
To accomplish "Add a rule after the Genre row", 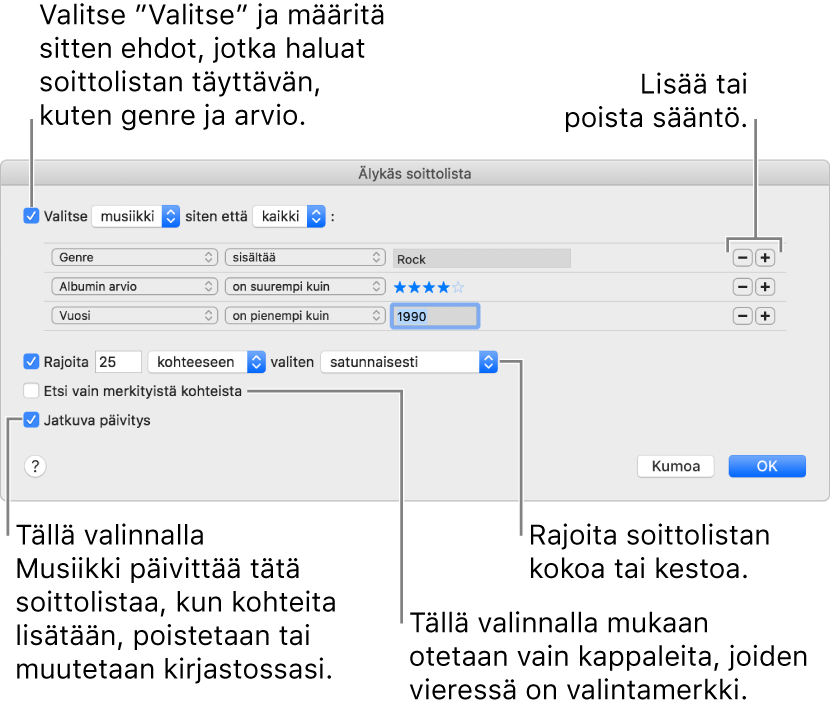I will point(765,258).
